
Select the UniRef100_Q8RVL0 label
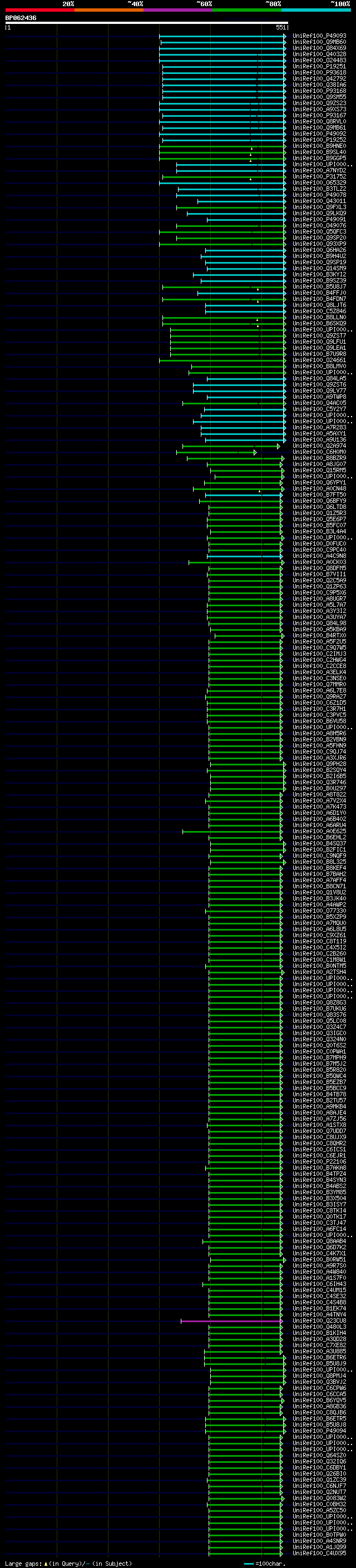click(319, 122)
